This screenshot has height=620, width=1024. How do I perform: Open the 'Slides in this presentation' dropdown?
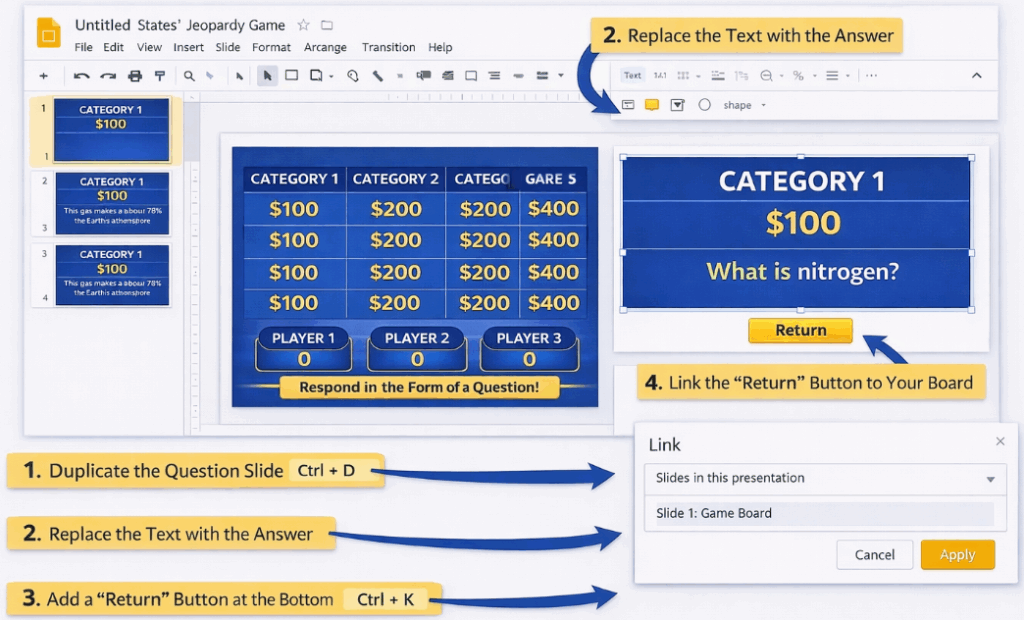[x=827, y=479]
